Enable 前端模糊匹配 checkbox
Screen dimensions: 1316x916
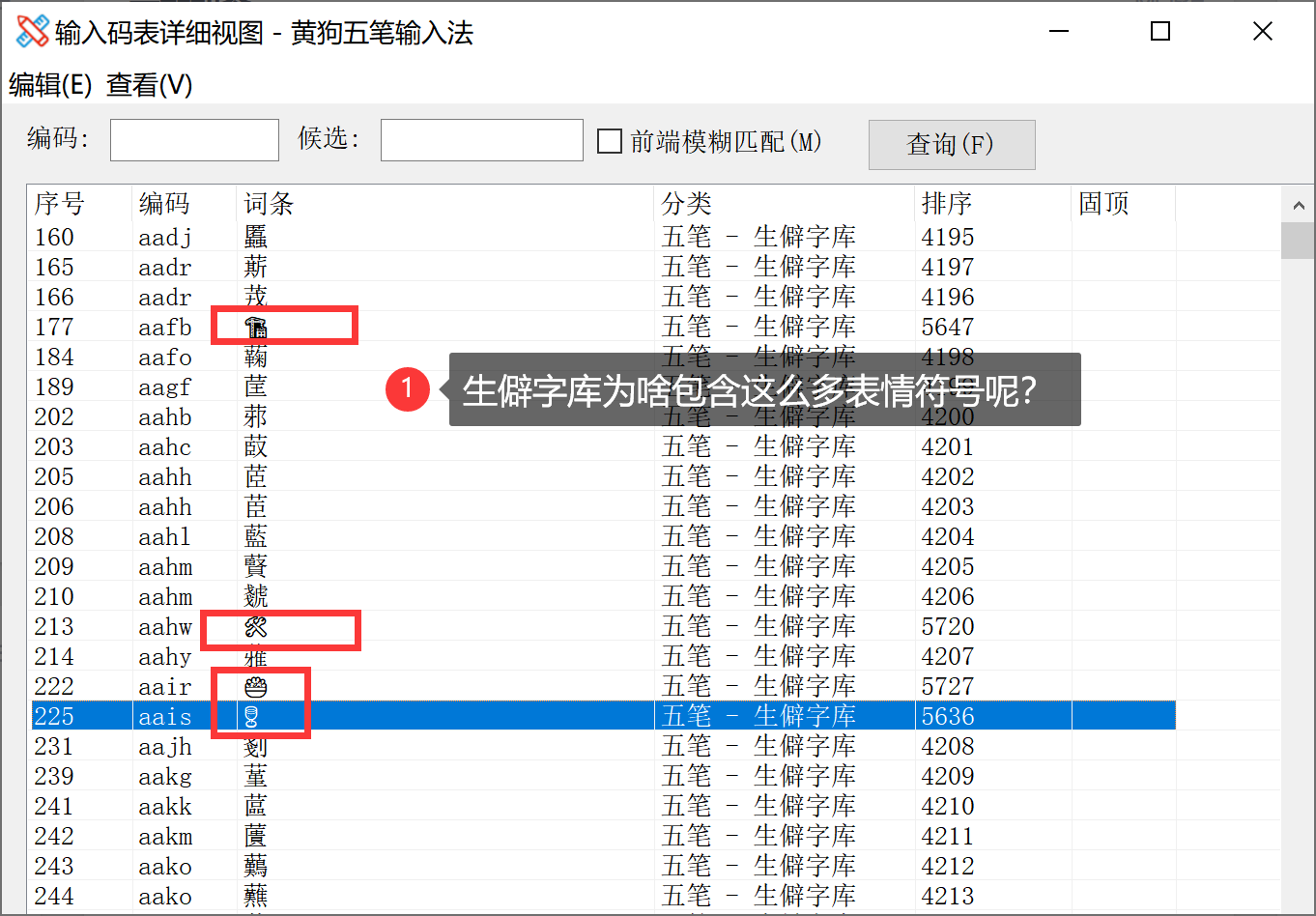[x=610, y=142]
